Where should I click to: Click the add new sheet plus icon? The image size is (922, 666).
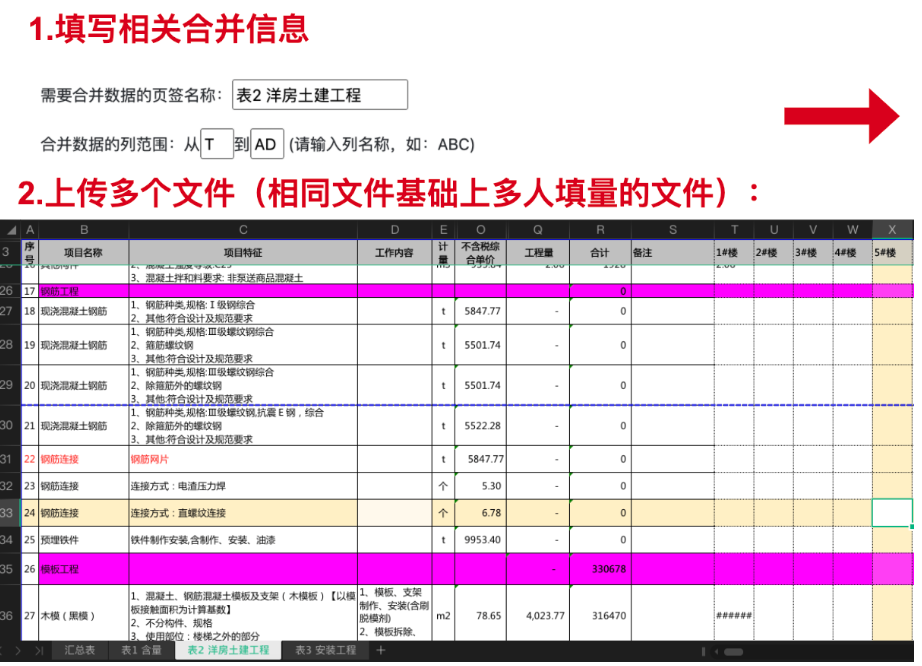[380, 651]
